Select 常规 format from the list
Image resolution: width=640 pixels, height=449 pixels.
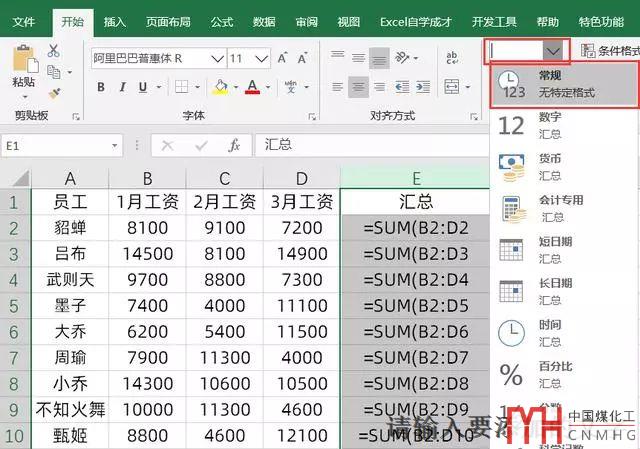tap(565, 84)
